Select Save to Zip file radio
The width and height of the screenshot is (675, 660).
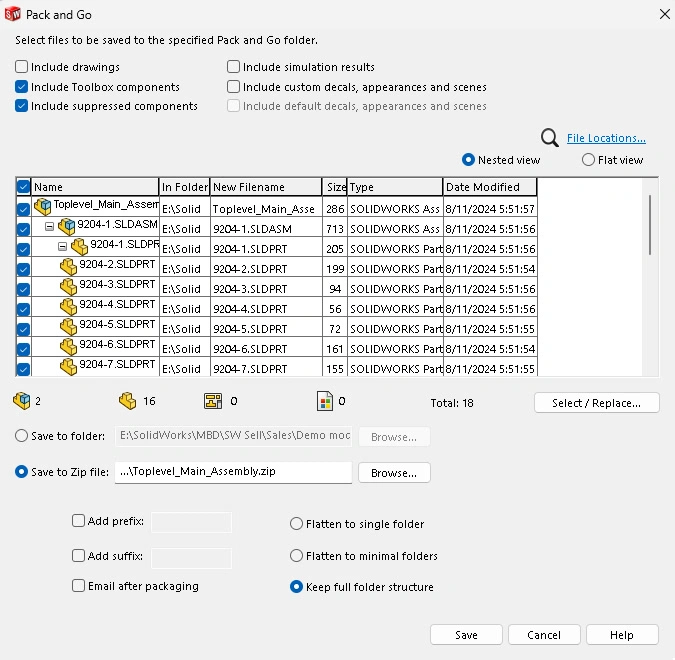pyautogui.click(x=22, y=472)
